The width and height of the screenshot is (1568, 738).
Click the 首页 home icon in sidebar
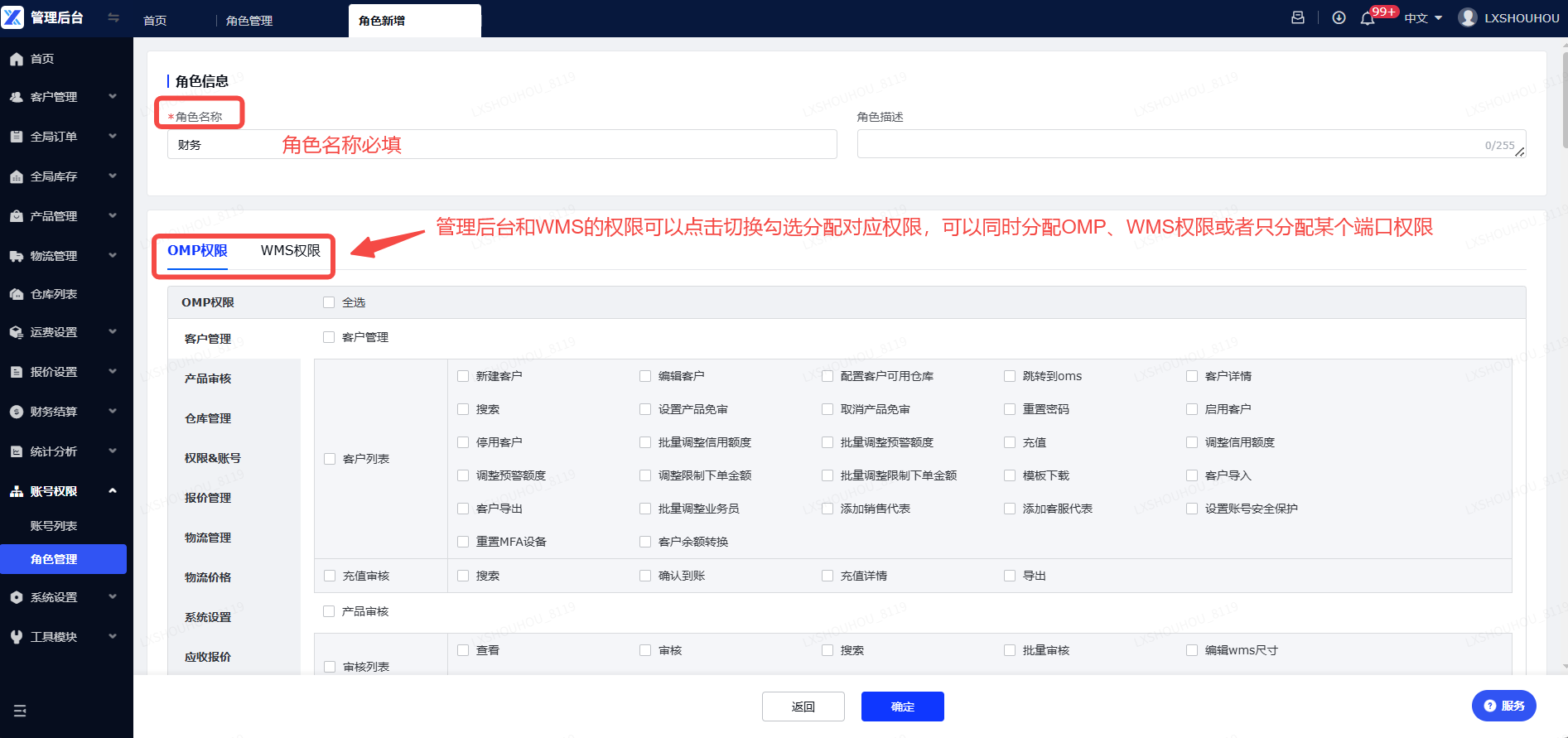[x=17, y=59]
